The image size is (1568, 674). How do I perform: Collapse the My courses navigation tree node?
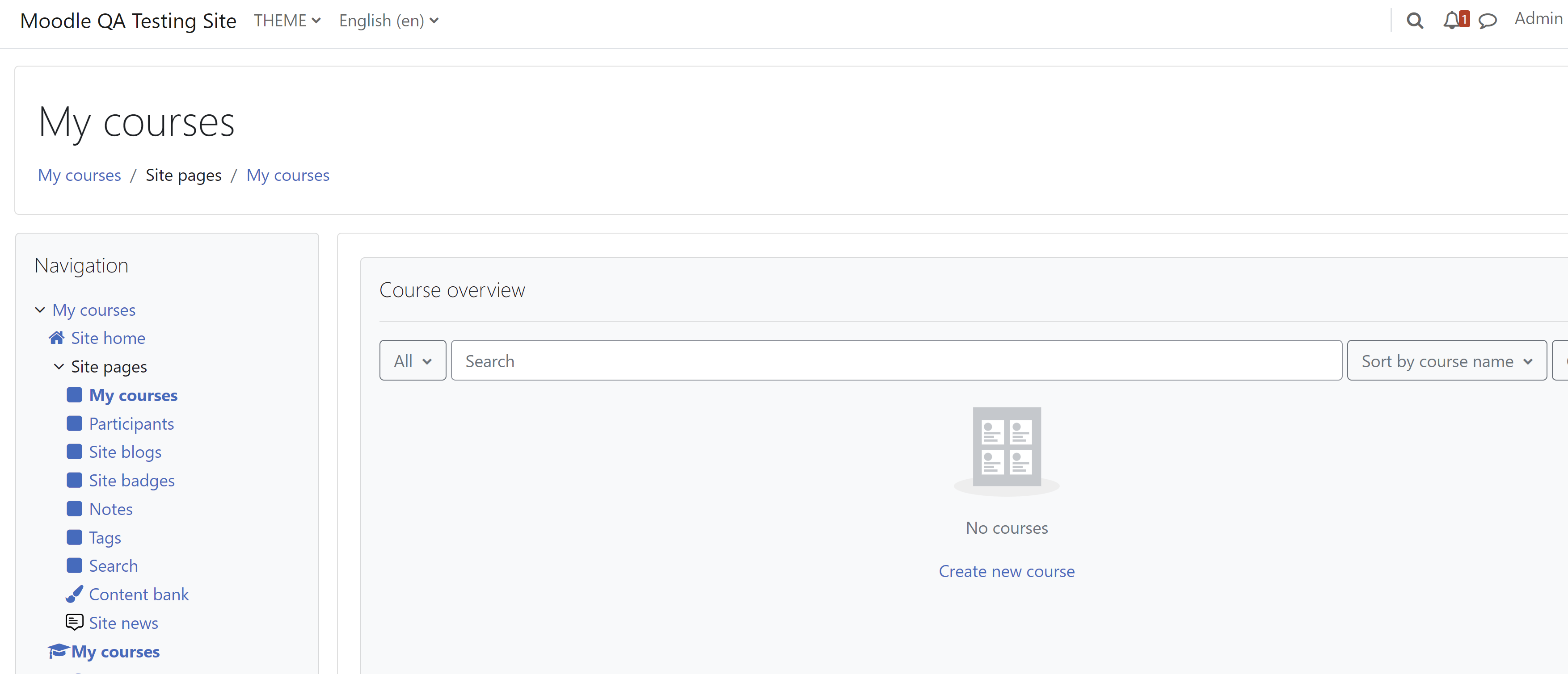click(40, 310)
